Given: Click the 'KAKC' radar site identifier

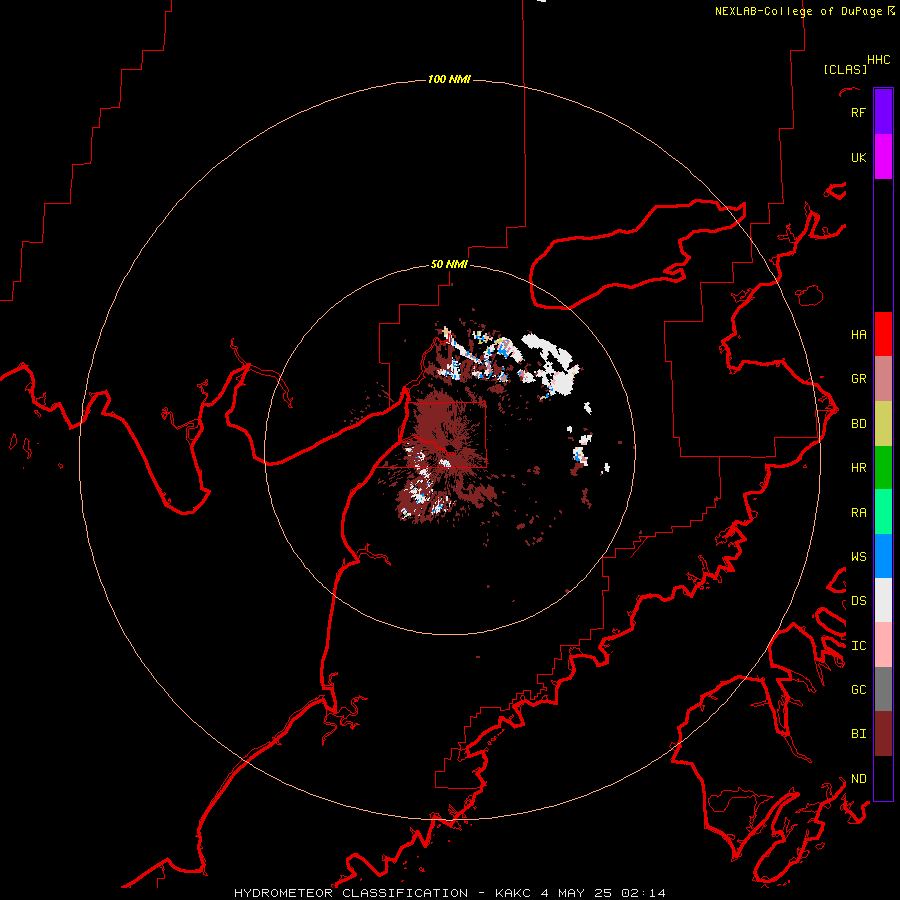Looking at the screenshot, I should pos(513,893).
